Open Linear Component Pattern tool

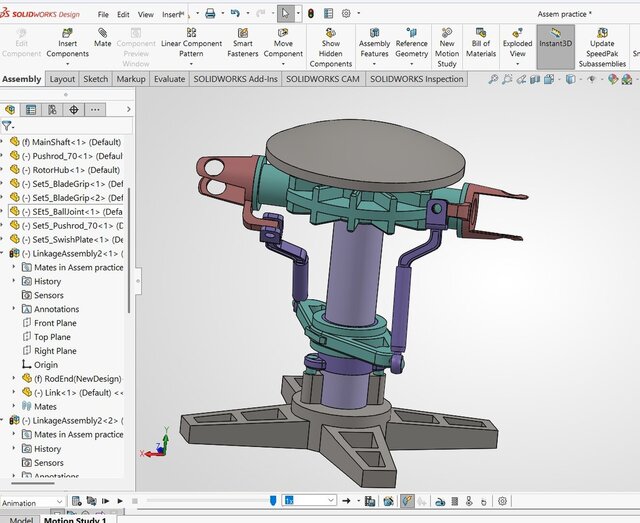(x=191, y=43)
